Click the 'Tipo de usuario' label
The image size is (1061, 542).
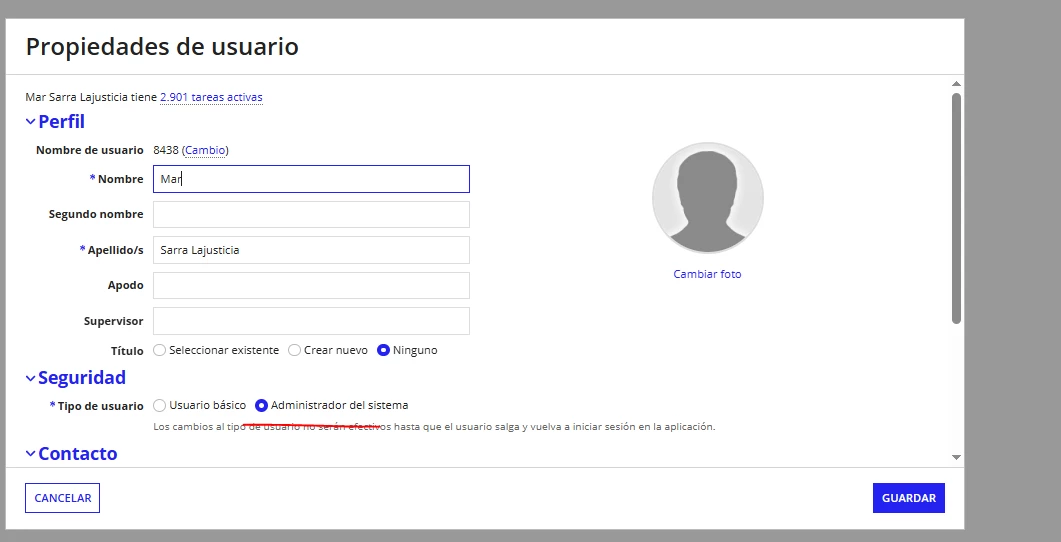click(100, 406)
